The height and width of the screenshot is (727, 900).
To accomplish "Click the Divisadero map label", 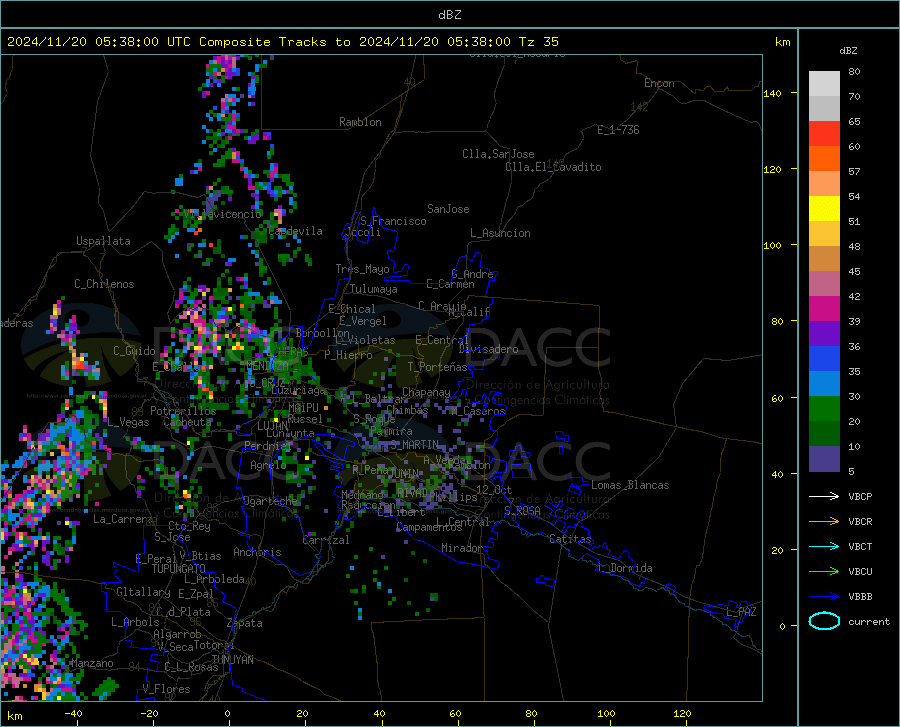I will coord(488,349).
